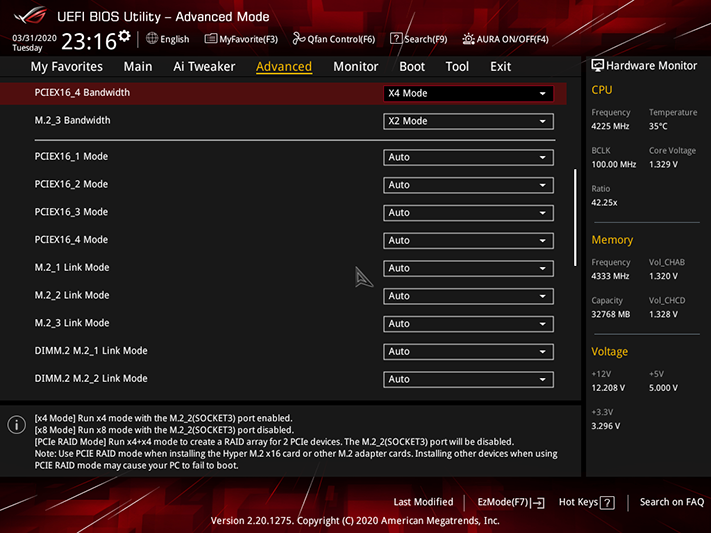This screenshot has width=711, height=533.
Task: Click the EzMode exit arrow icon
Action: [538, 503]
